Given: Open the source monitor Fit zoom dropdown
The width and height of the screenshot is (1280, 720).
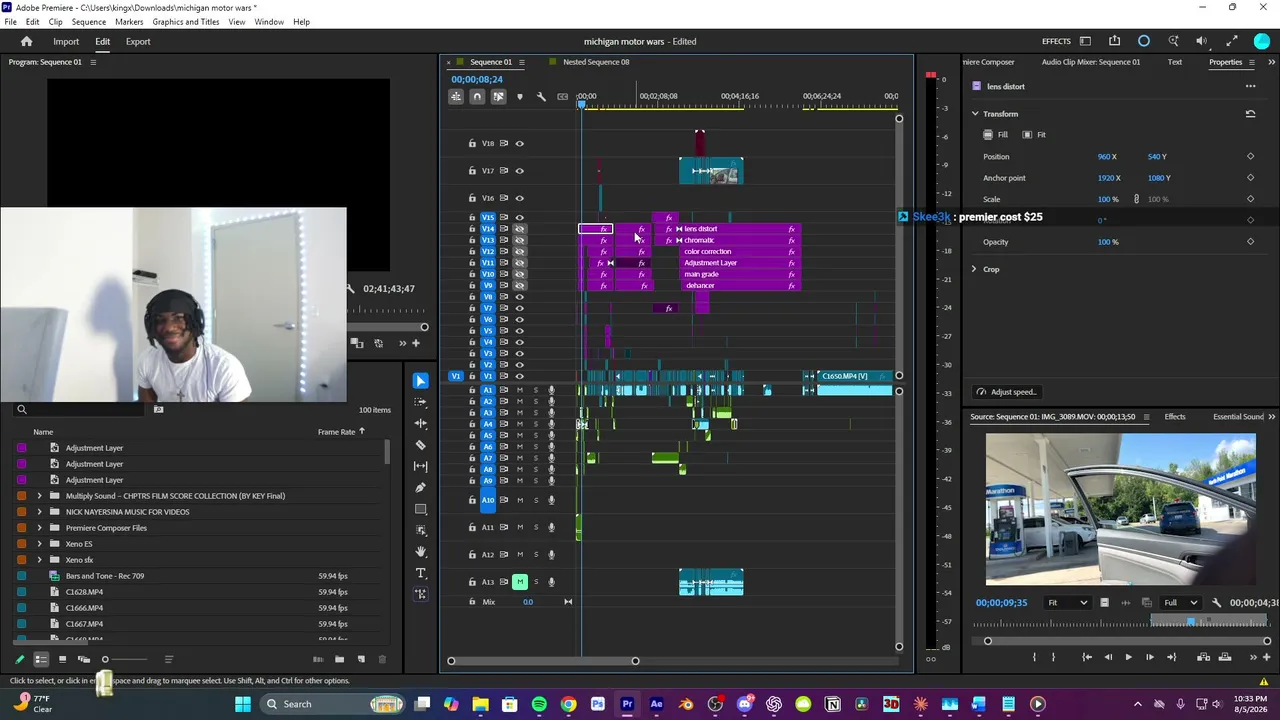Looking at the screenshot, I should (x=1067, y=603).
